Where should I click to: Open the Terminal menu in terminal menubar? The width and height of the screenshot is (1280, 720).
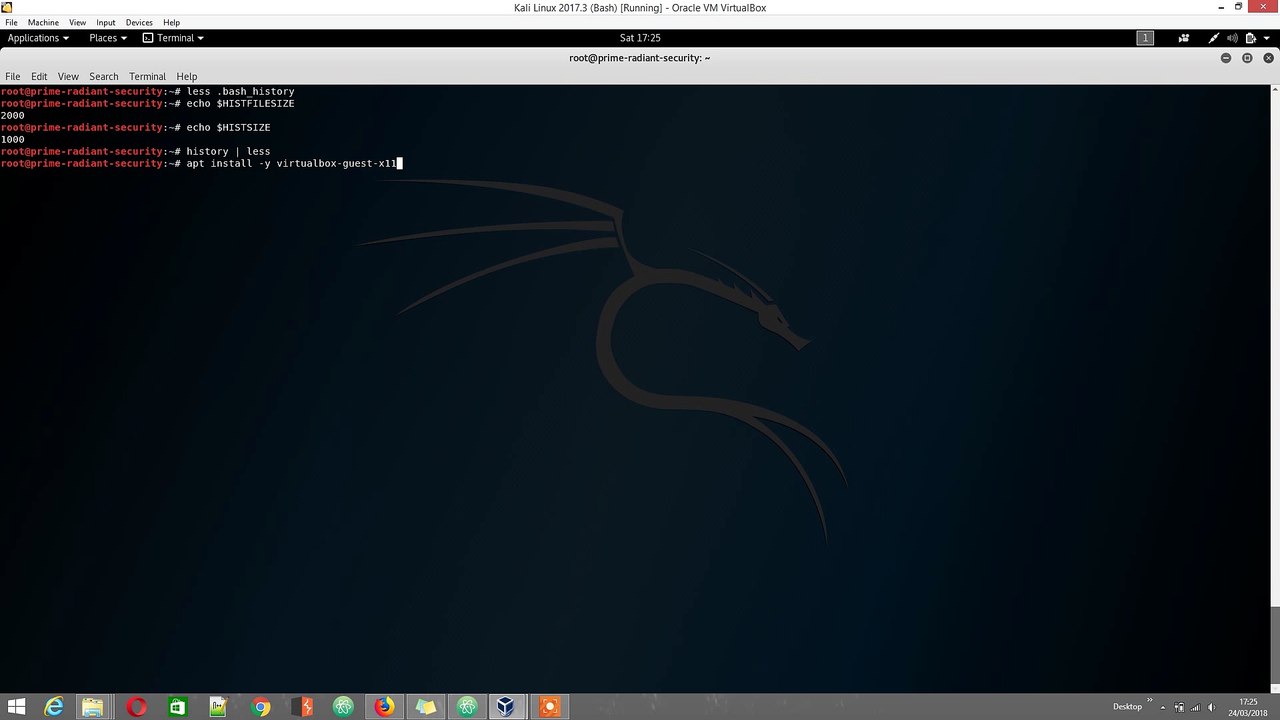[147, 76]
